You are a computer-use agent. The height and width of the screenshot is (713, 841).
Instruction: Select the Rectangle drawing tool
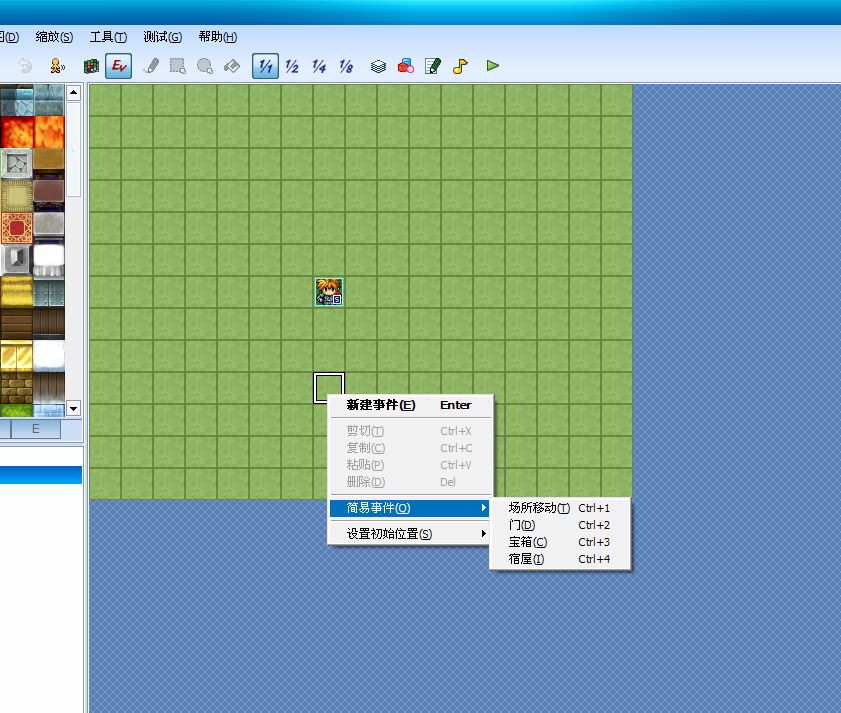(x=178, y=66)
